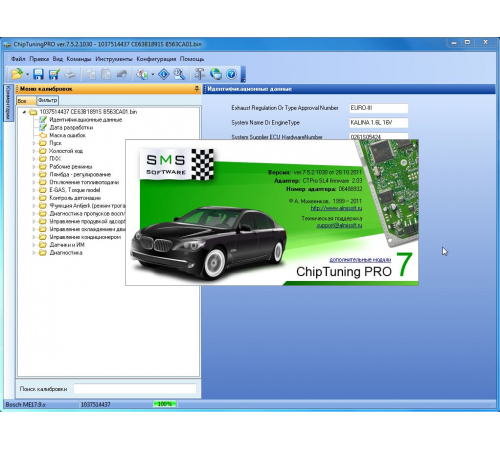Screen dimensions: 500x450
Task: Open the almisoft website link on splash
Action: [x=336, y=208]
